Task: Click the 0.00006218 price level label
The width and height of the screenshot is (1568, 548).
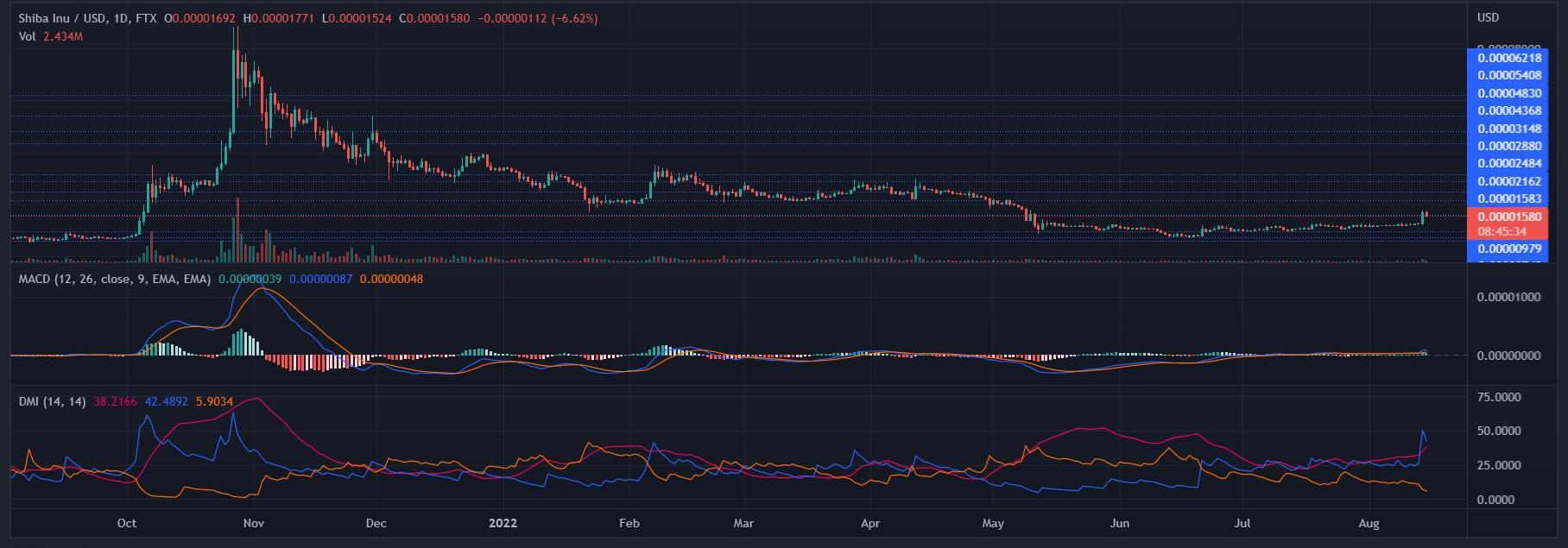Action: (x=1508, y=58)
